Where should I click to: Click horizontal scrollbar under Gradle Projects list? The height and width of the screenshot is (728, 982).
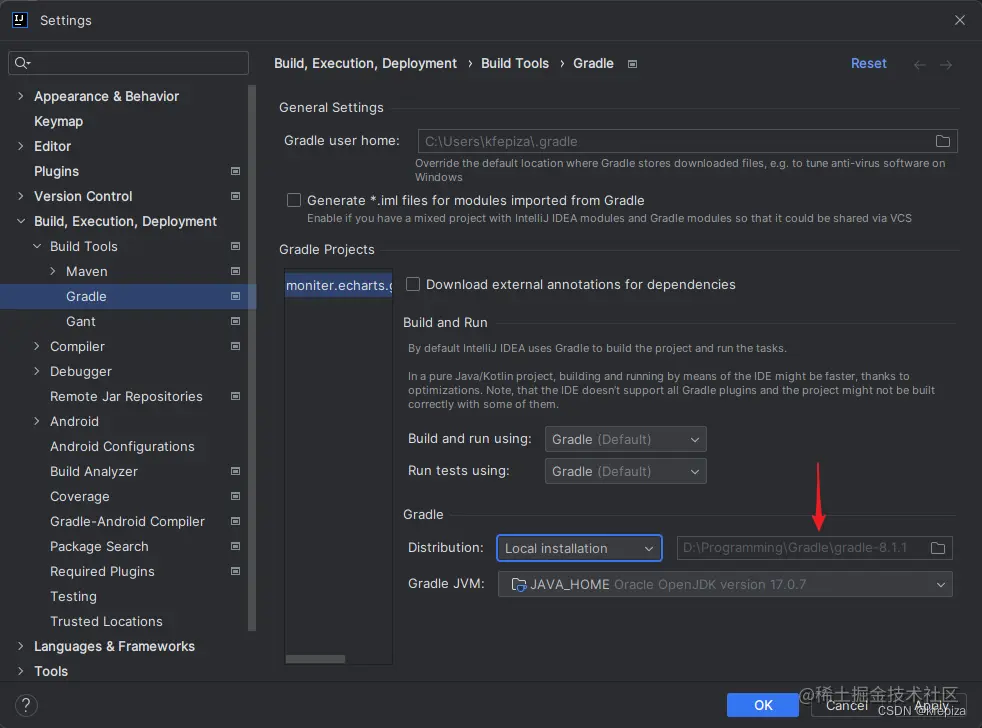point(315,659)
